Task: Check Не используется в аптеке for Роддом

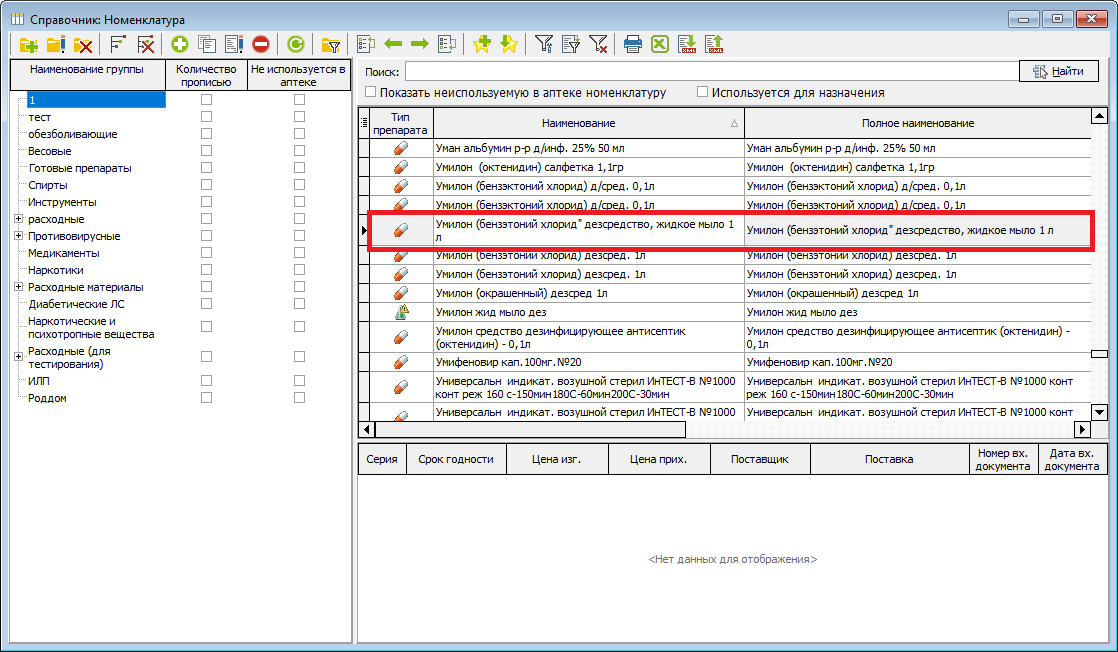Action: coord(299,397)
